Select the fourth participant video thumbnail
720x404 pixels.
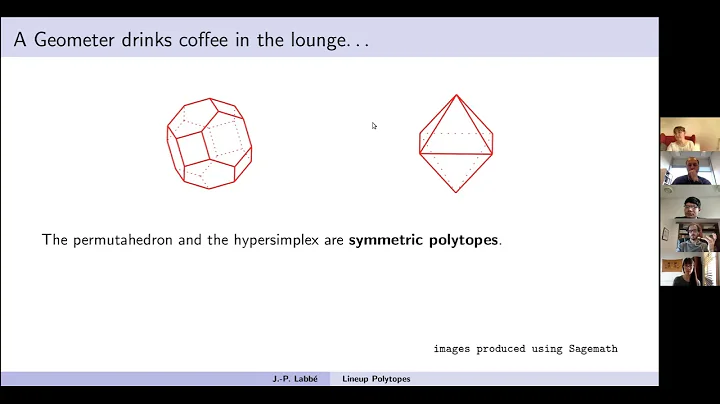[x=690, y=235]
